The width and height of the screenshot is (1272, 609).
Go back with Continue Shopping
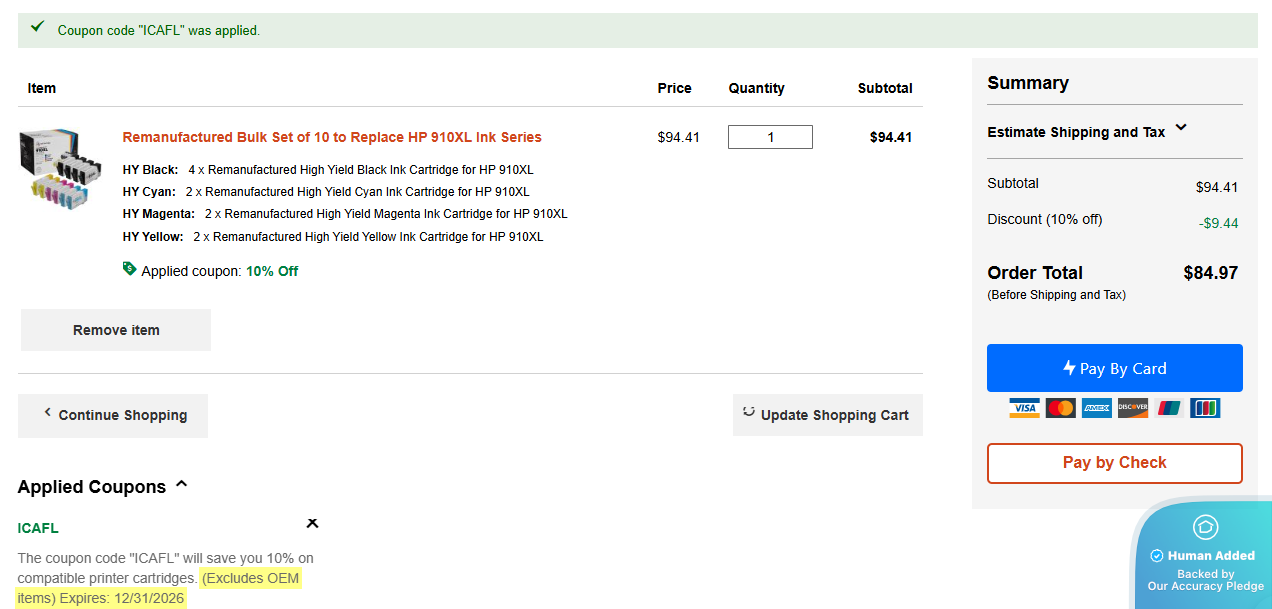(113, 415)
